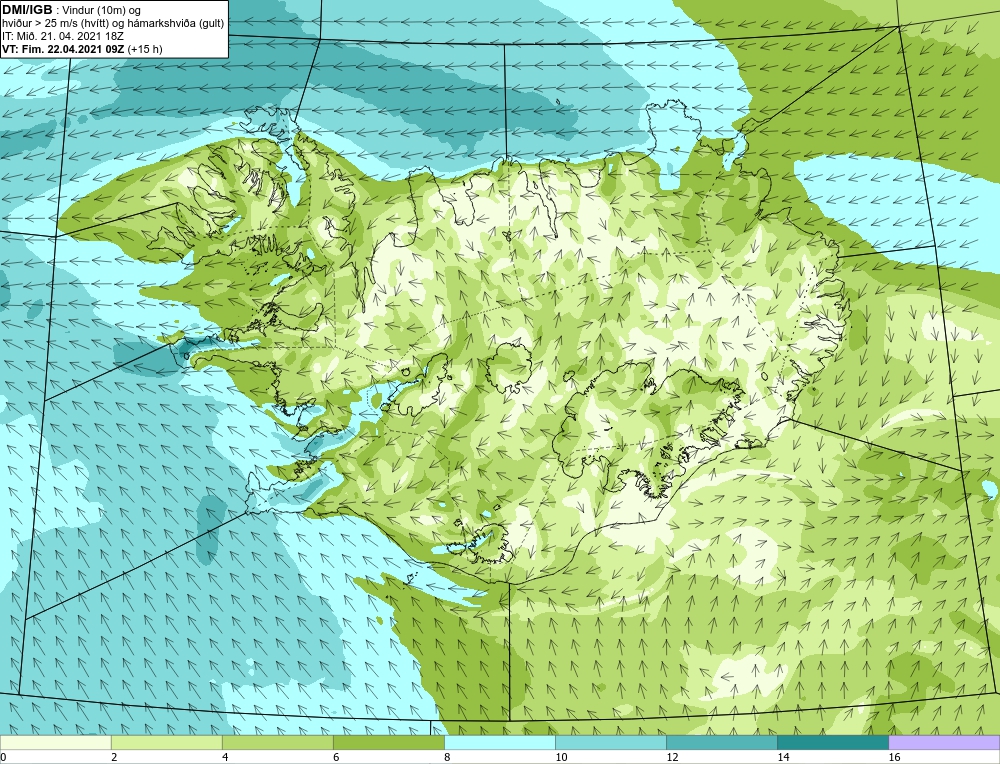This screenshot has height=764, width=1000.
Task: Click the 14–16 m/s dark teal legend swatch
Action: point(832,742)
